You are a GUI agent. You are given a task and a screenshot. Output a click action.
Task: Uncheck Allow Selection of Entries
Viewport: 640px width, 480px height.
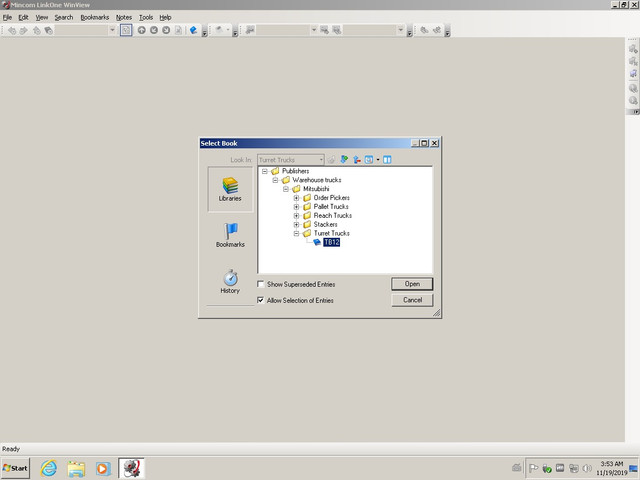point(260,300)
